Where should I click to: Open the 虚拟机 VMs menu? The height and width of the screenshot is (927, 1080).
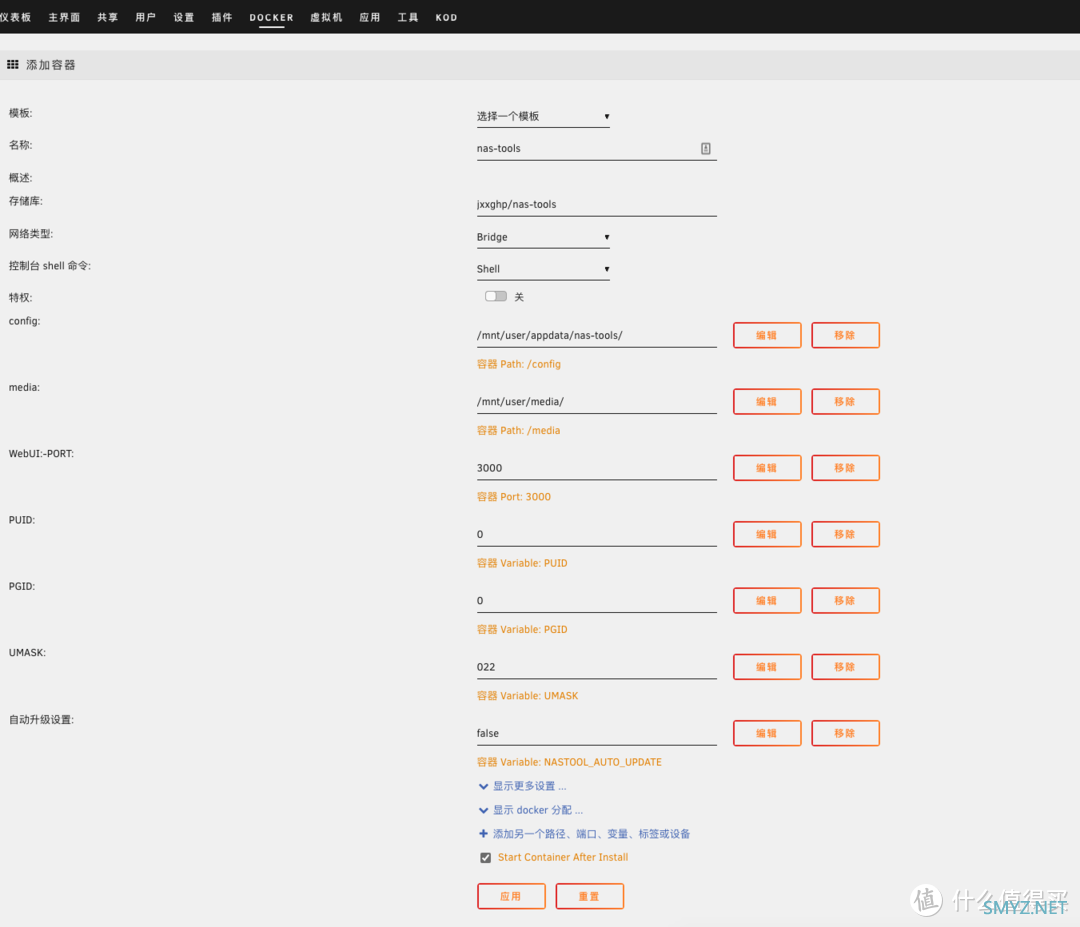pyautogui.click(x=326, y=17)
